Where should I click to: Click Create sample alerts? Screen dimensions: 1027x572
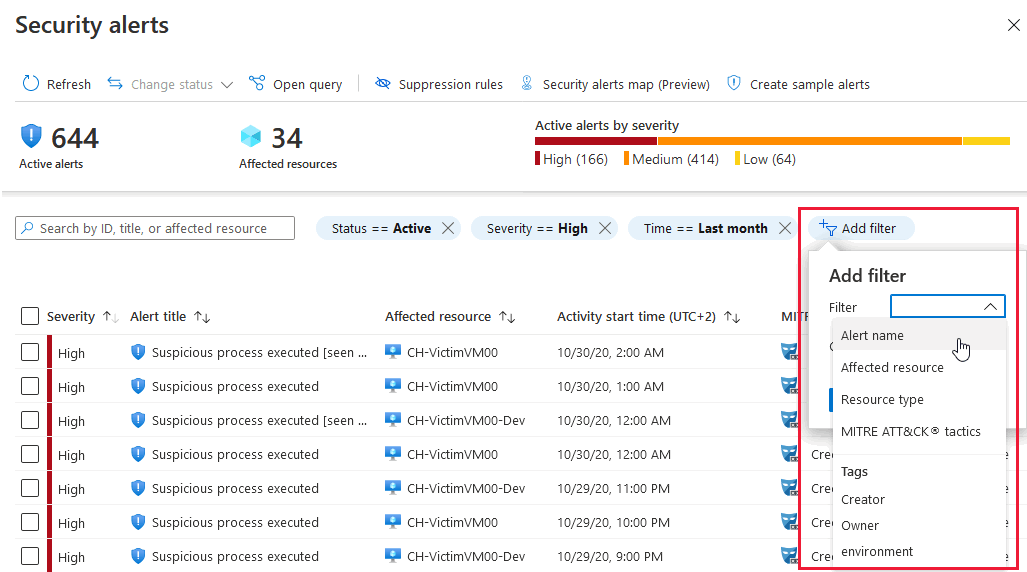[798, 85]
